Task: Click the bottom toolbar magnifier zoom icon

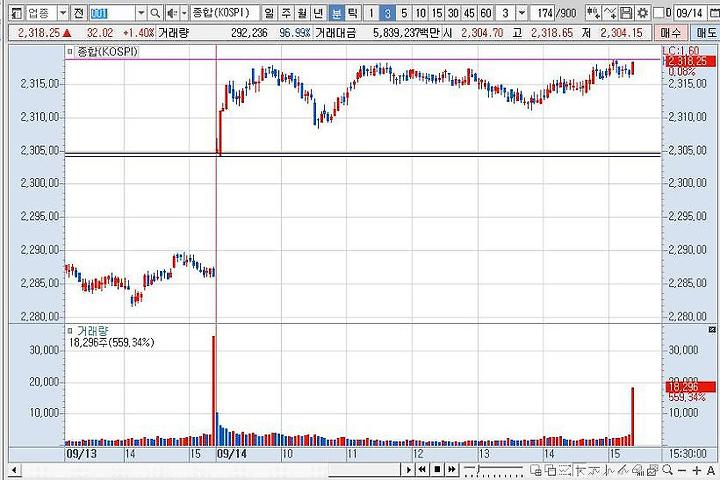Action: 668,470
